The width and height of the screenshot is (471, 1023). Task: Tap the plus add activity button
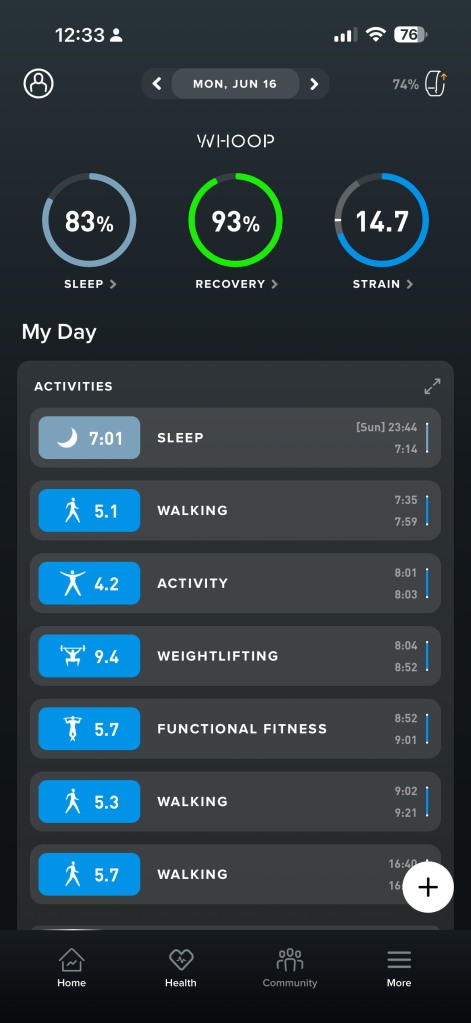(x=428, y=887)
